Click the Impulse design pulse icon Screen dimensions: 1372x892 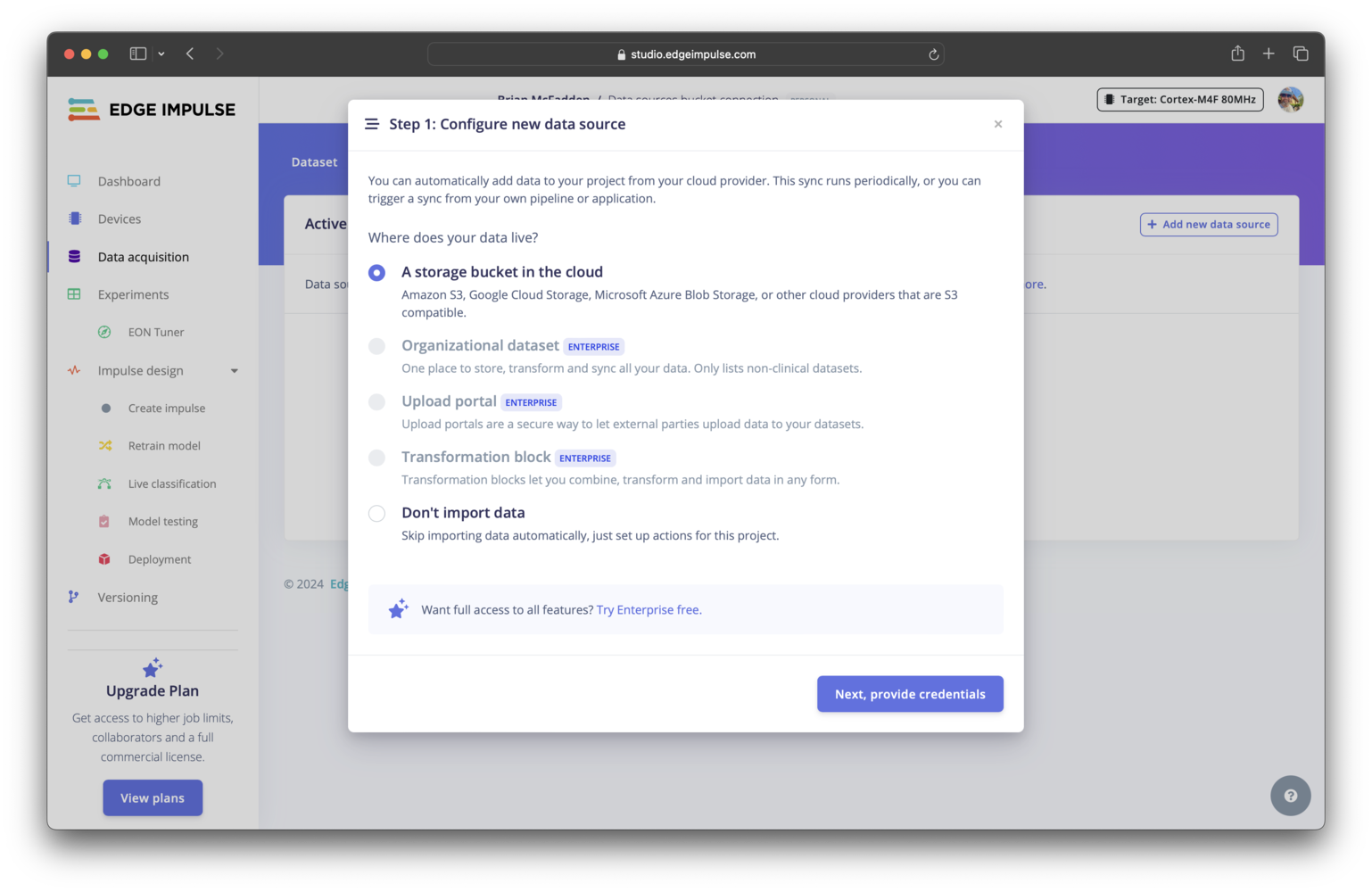(74, 370)
